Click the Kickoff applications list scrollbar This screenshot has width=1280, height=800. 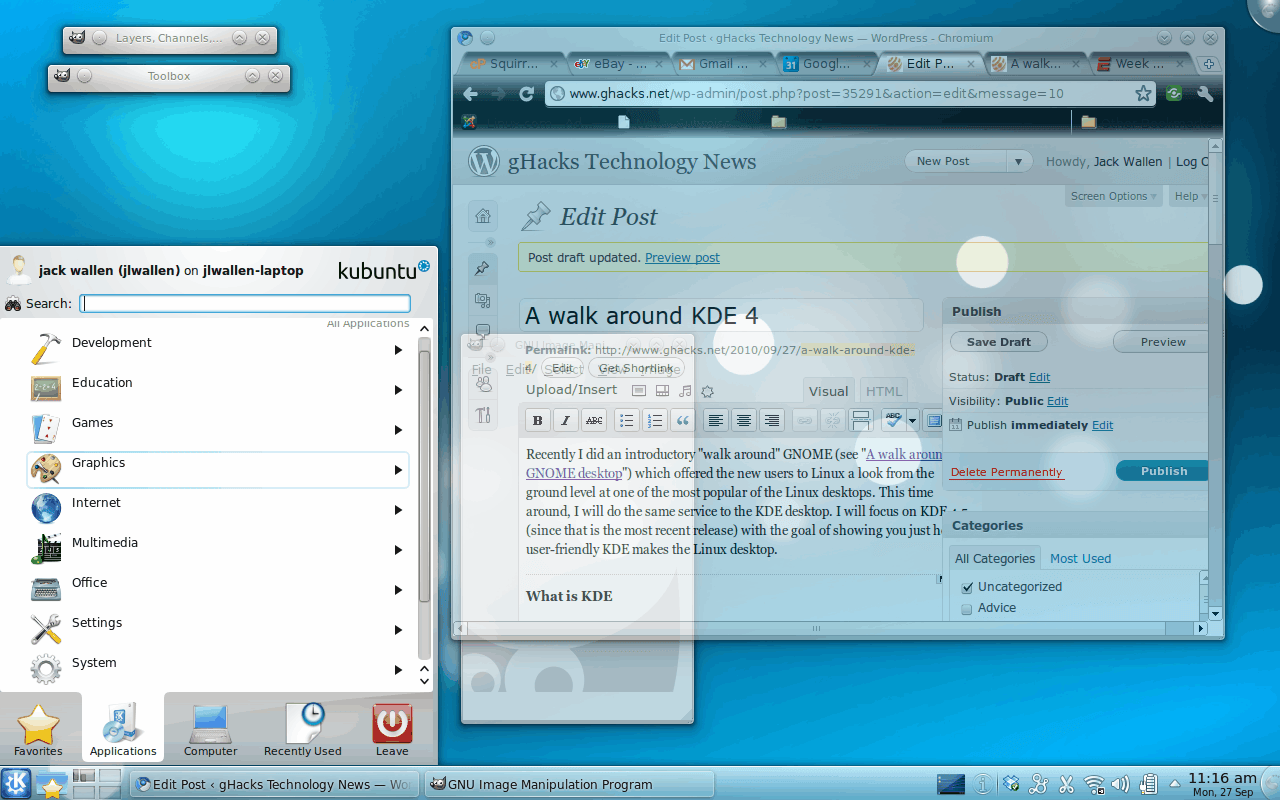tap(424, 470)
